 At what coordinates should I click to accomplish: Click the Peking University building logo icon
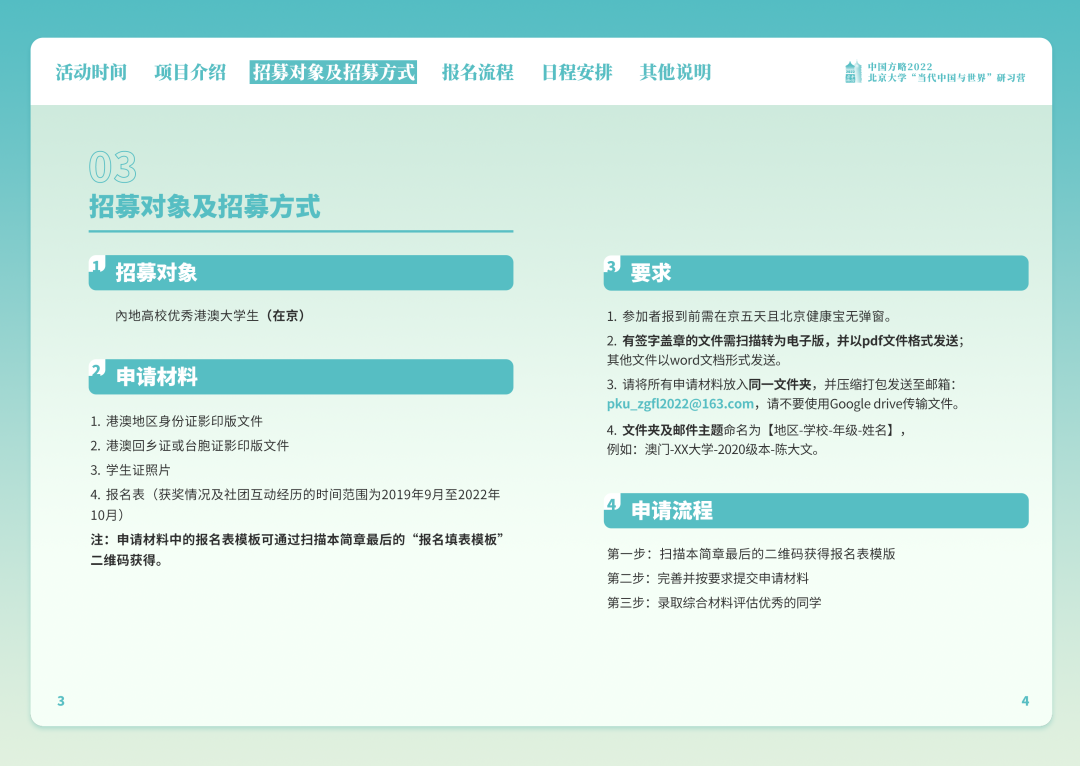point(852,72)
